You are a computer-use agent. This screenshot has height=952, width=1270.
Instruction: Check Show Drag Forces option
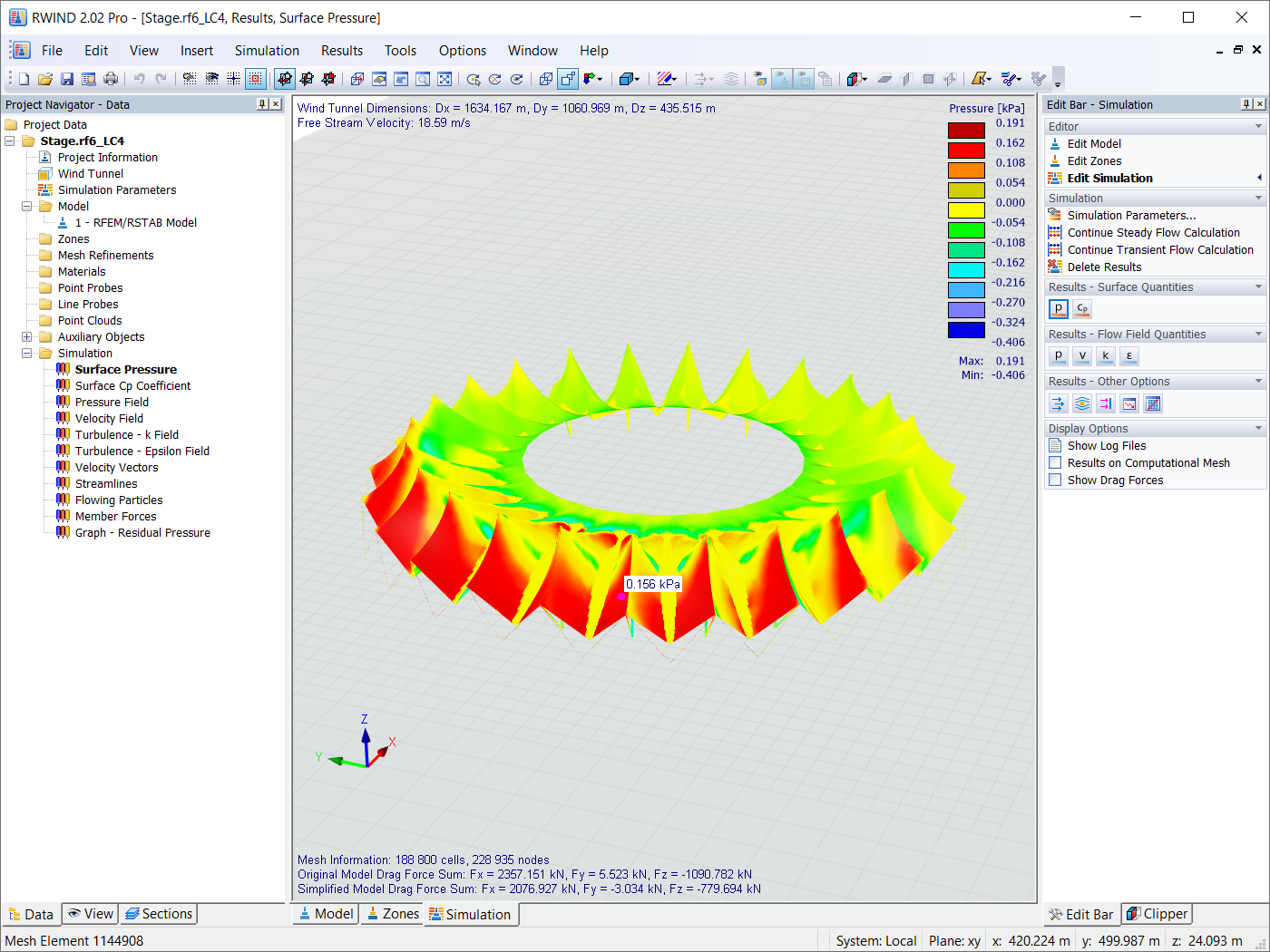[x=1055, y=480]
